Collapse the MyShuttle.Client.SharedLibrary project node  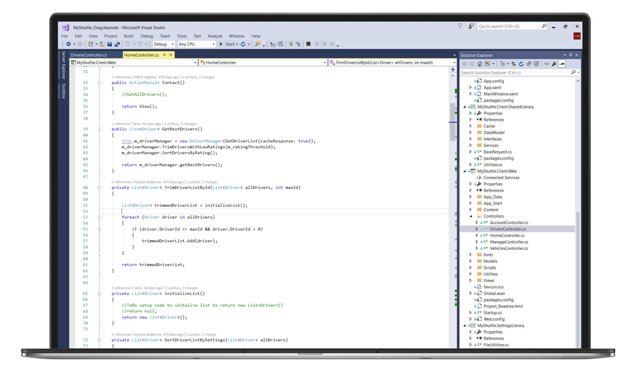[x=465, y=107]
